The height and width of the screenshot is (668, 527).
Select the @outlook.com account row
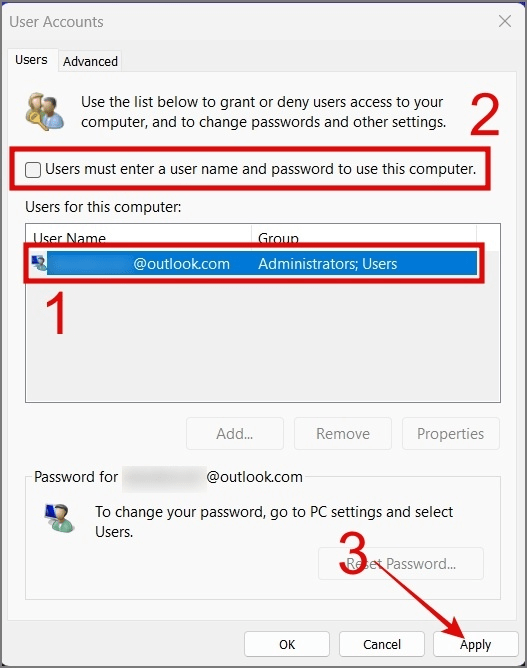(x=254, y=263)
